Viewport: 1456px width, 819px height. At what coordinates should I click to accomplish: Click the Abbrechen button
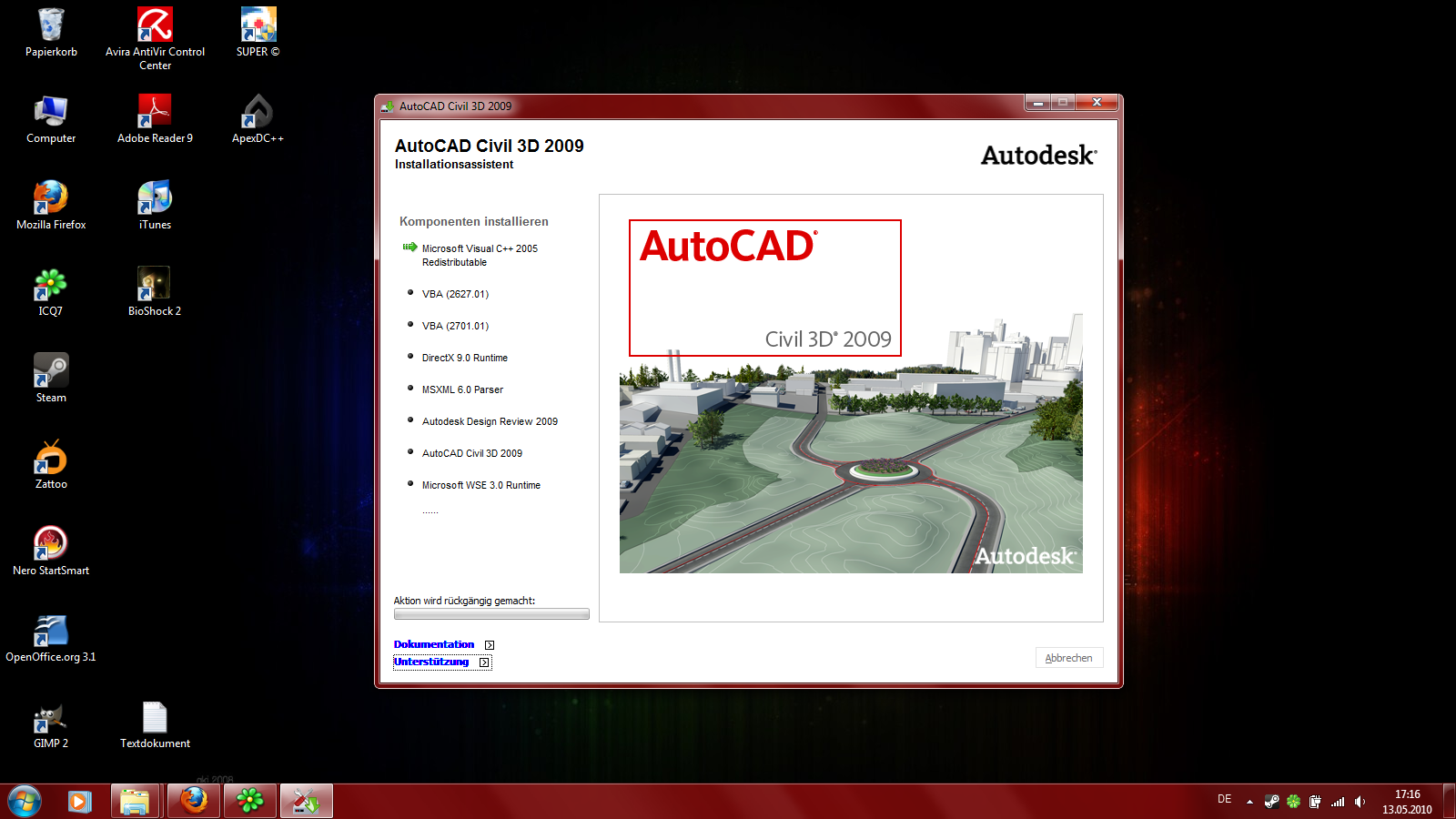click(1069, 658)
